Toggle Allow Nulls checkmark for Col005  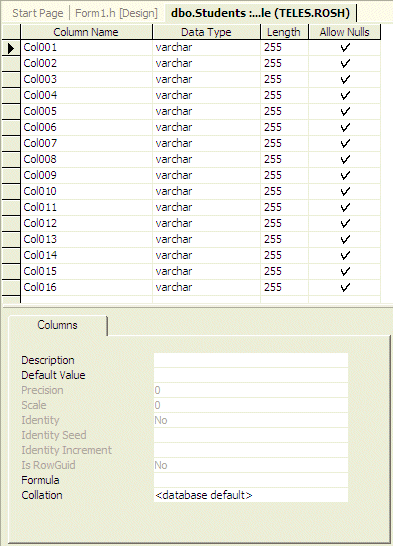(345, 111)
